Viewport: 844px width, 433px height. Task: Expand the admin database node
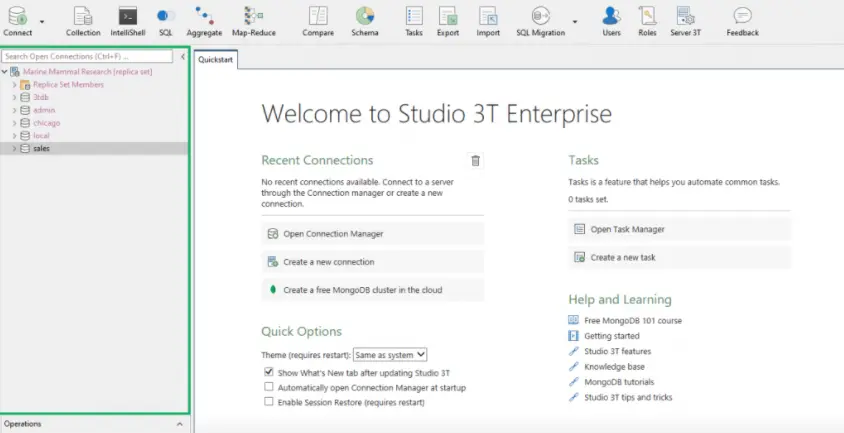click(15, 110)
